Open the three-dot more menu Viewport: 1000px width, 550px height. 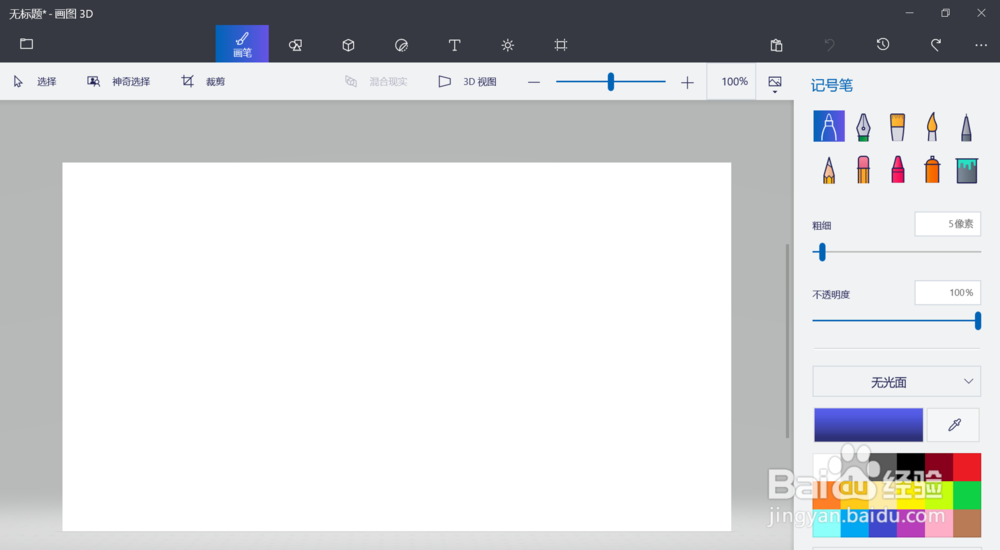coord(981,45)
